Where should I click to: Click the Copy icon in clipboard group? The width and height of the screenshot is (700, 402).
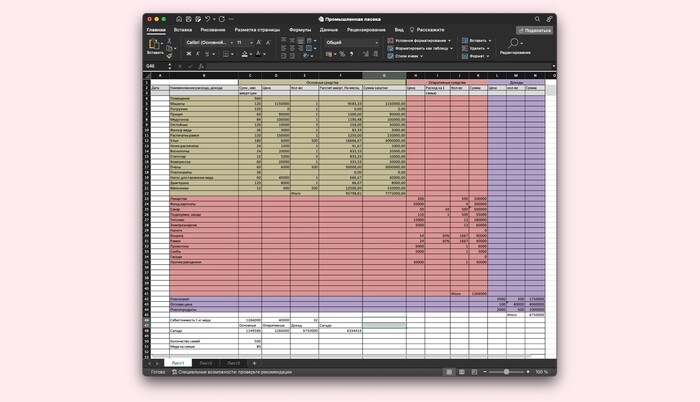tap(169, 48)
